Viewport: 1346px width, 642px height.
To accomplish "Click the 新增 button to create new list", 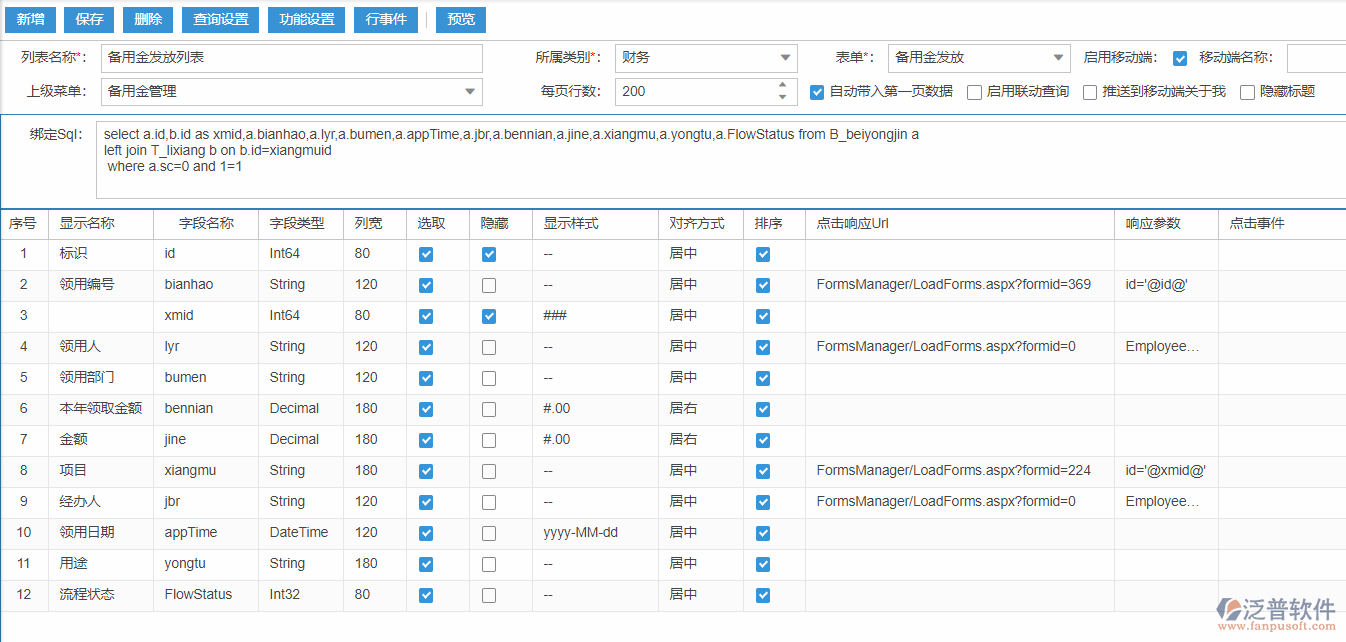I will [x=29, y=19].
